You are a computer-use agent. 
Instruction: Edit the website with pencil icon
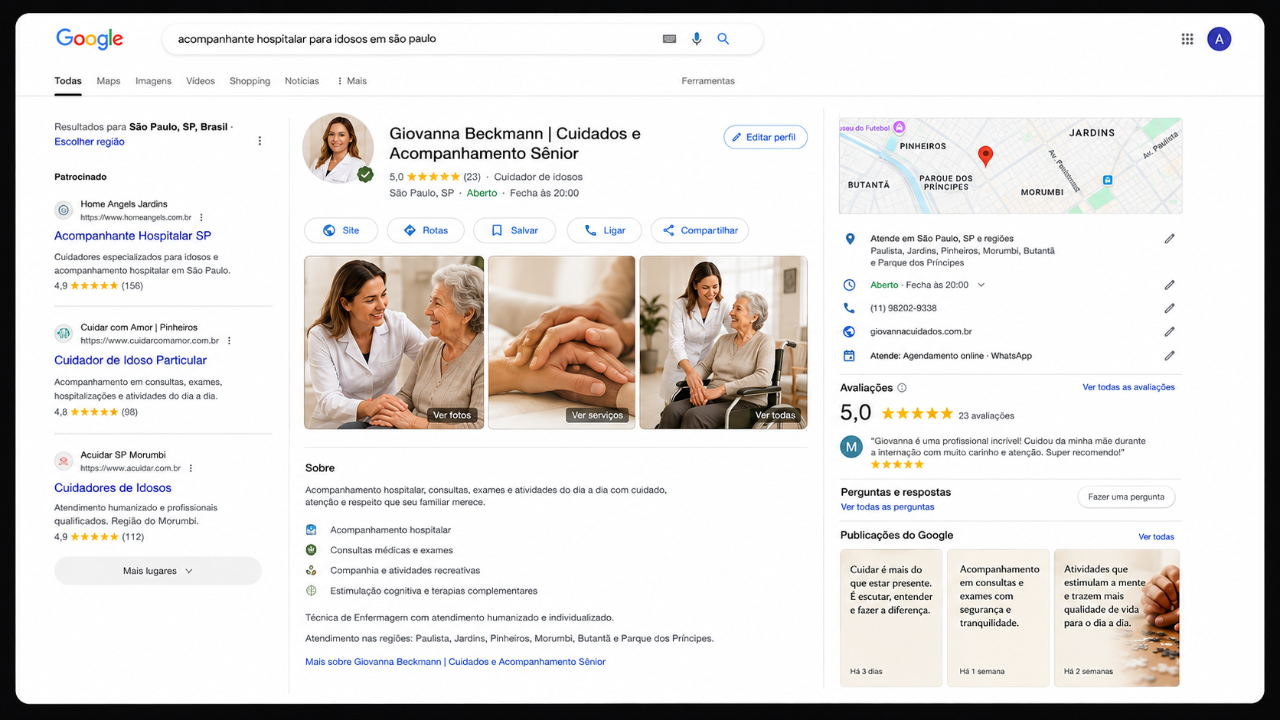click(x=1169, y=332)
